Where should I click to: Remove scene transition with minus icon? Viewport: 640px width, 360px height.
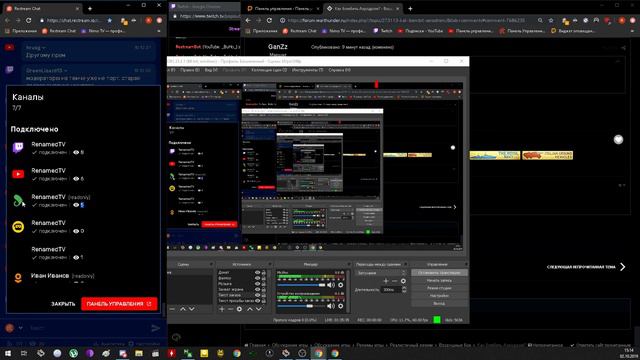(394, 281)
